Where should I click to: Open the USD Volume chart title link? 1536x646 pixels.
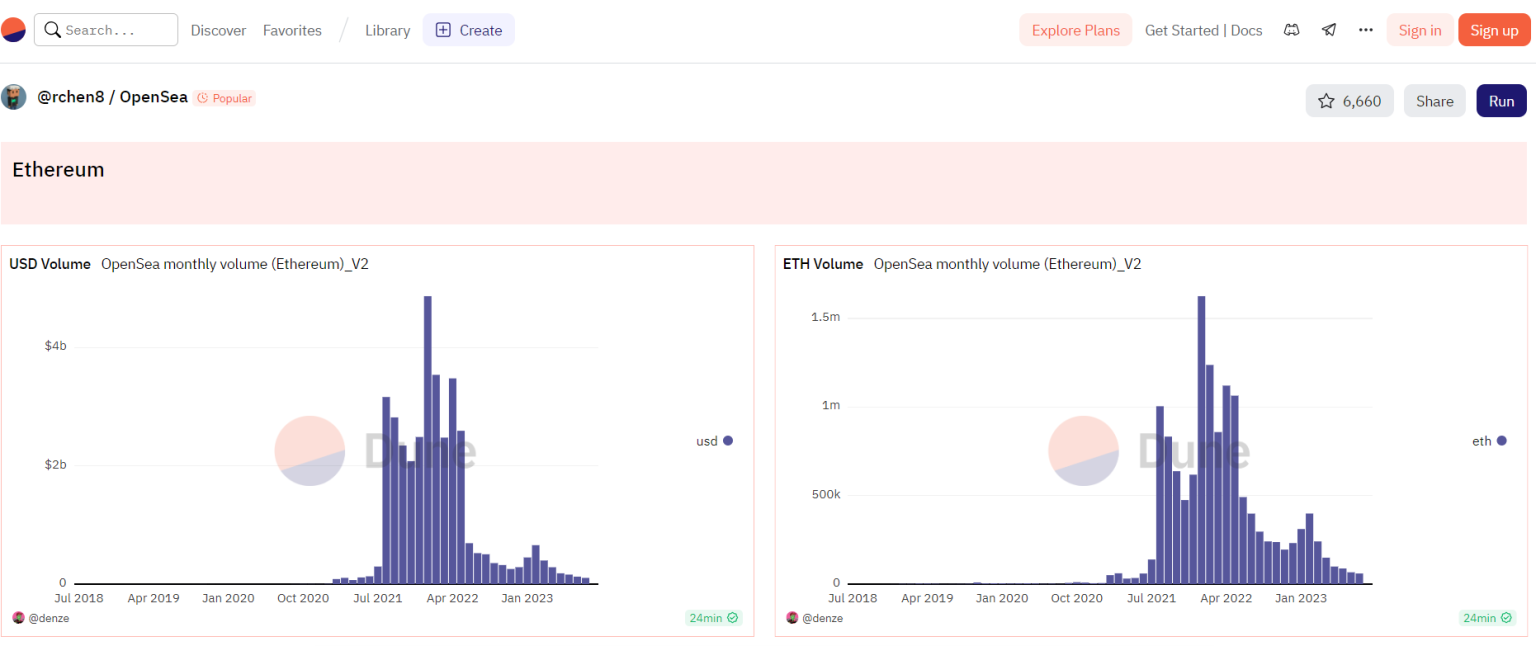tap(50, 264)
